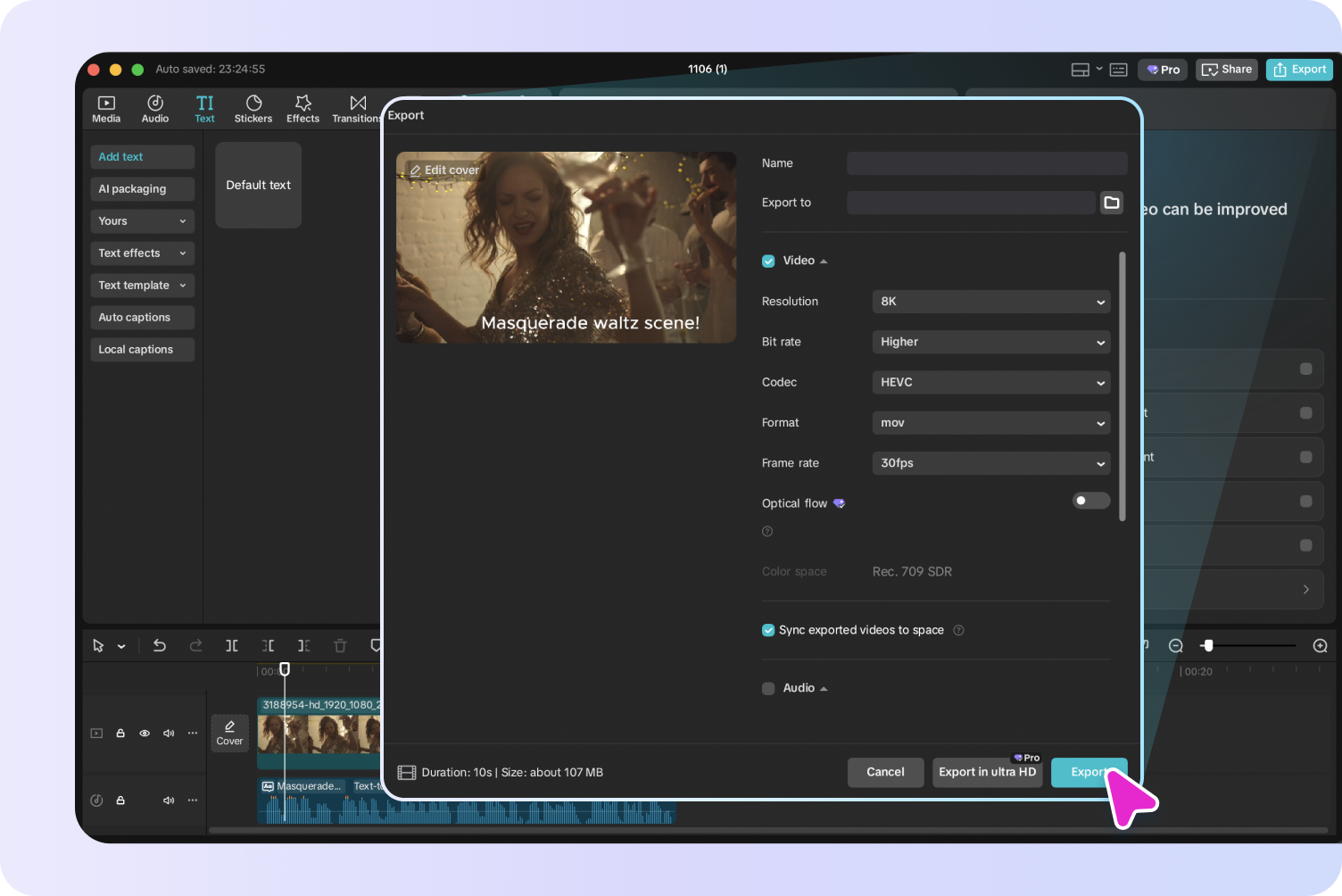Open the Stickers panel
The image size is (1342, 896).
coord(253,109)
